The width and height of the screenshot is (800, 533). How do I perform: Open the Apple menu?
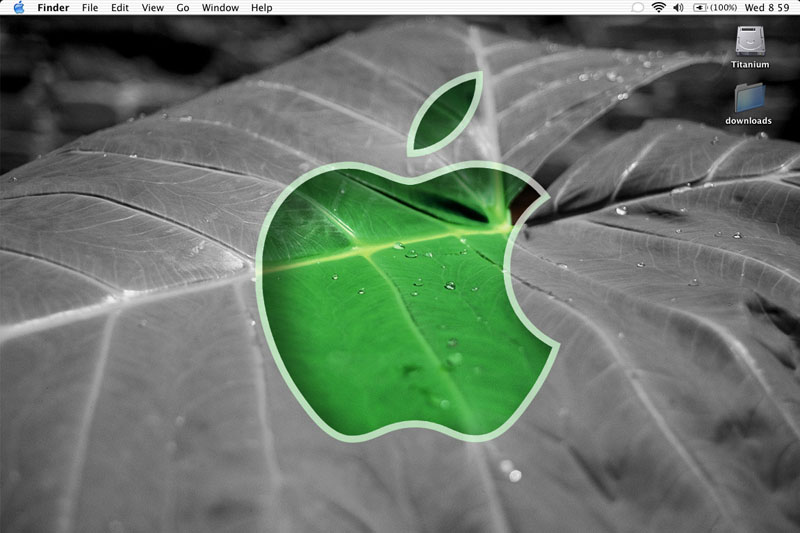pos(19,8)
